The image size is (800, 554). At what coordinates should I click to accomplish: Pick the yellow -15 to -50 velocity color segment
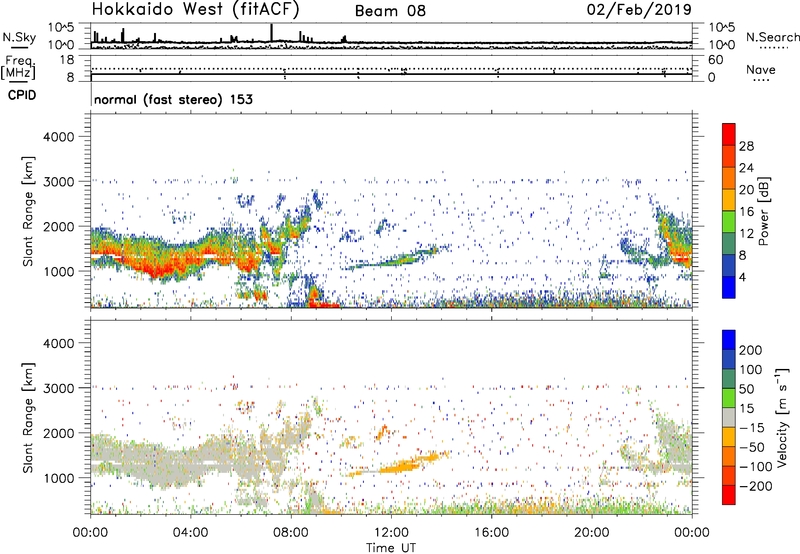tap(729, 437)
